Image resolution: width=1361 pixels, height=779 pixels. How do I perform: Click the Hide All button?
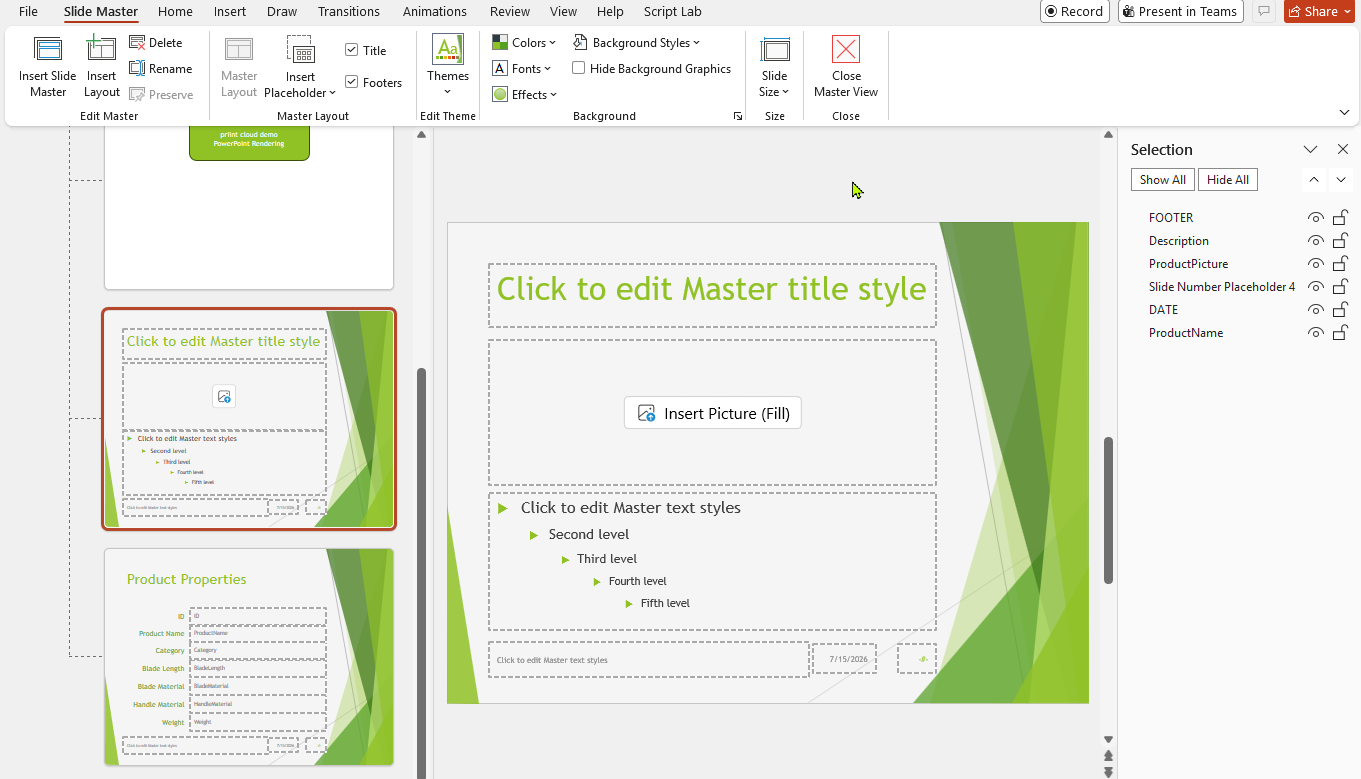[x=1228, y=180]
